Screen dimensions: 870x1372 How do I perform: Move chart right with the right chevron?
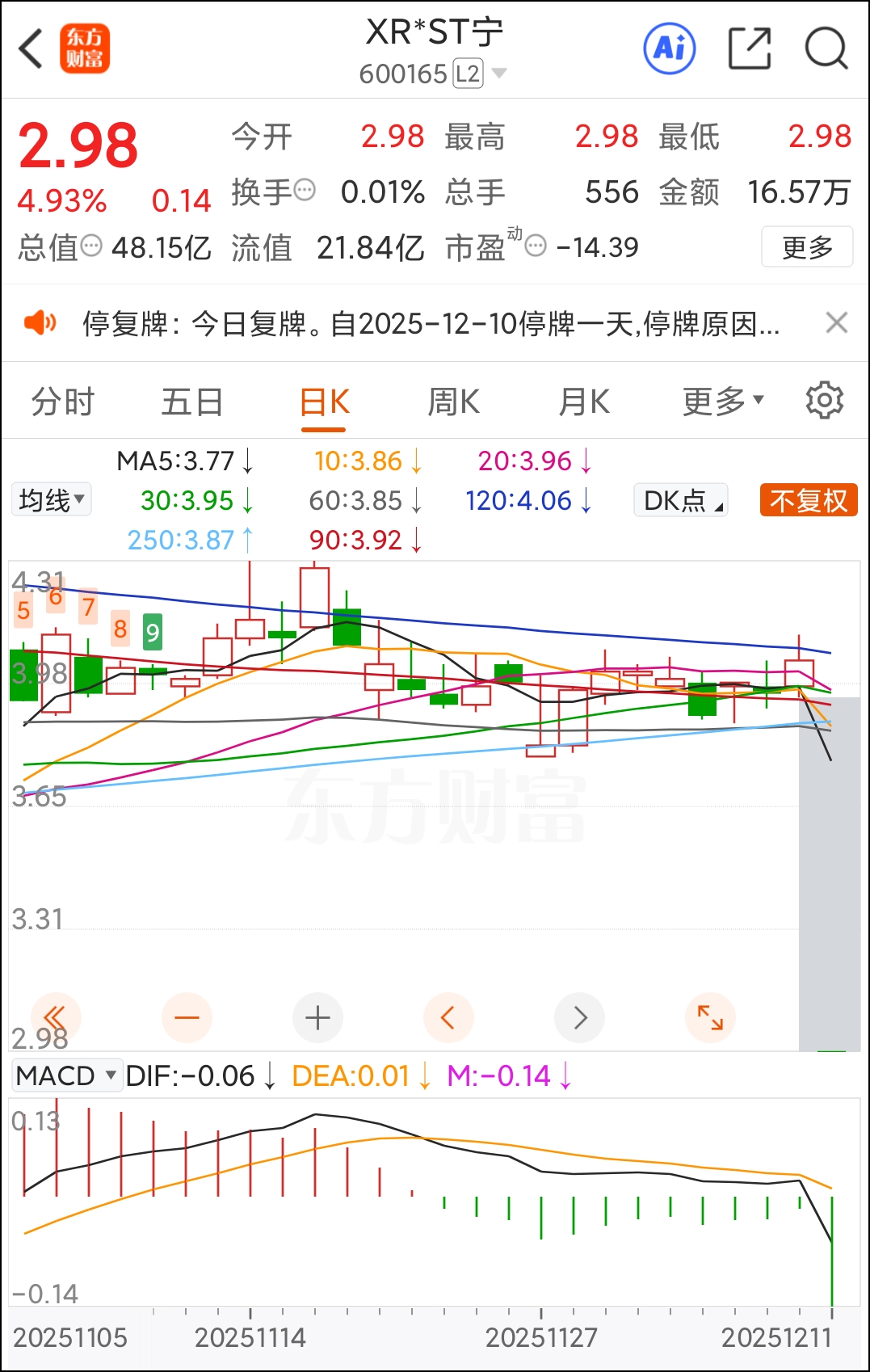580,1017
